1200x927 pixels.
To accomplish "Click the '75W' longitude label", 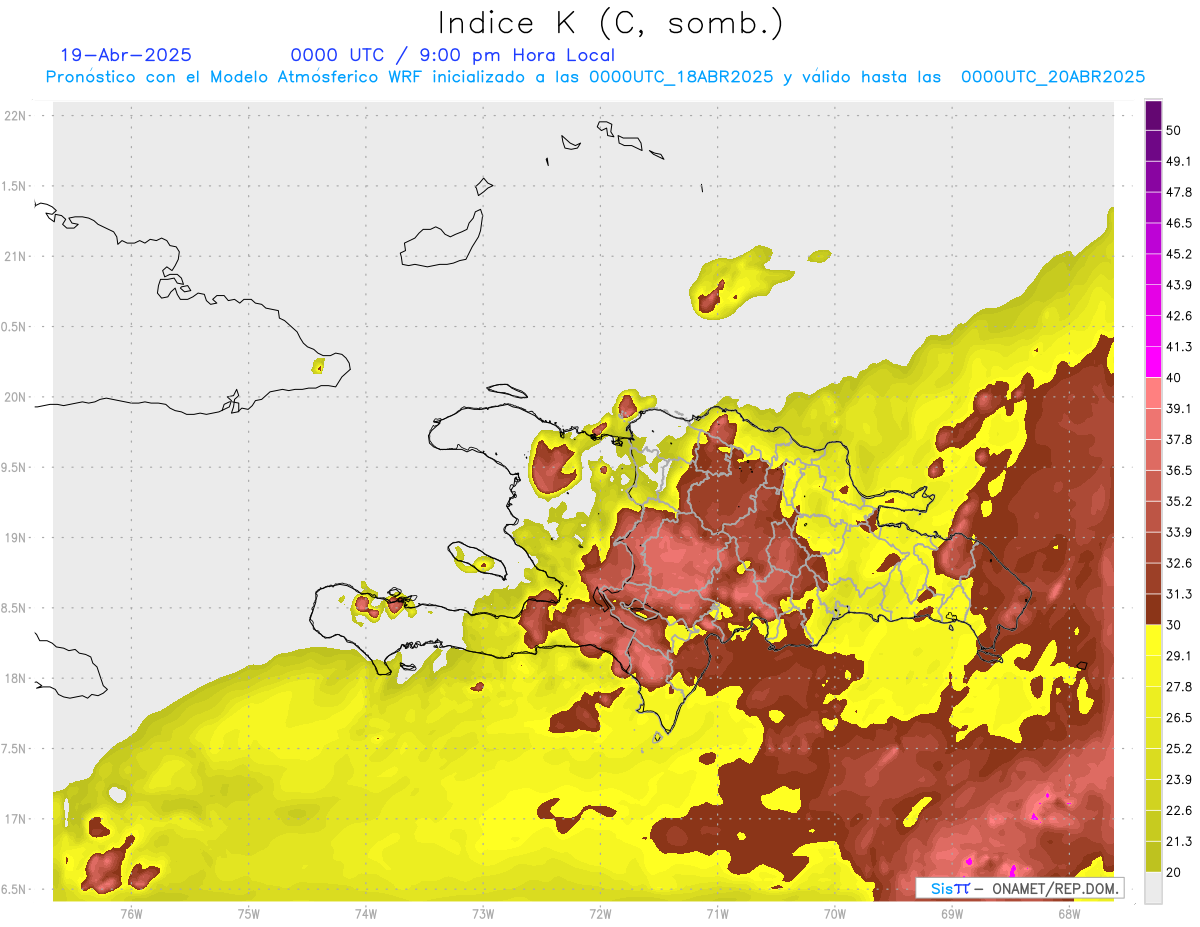I will (x=249, y=913).
